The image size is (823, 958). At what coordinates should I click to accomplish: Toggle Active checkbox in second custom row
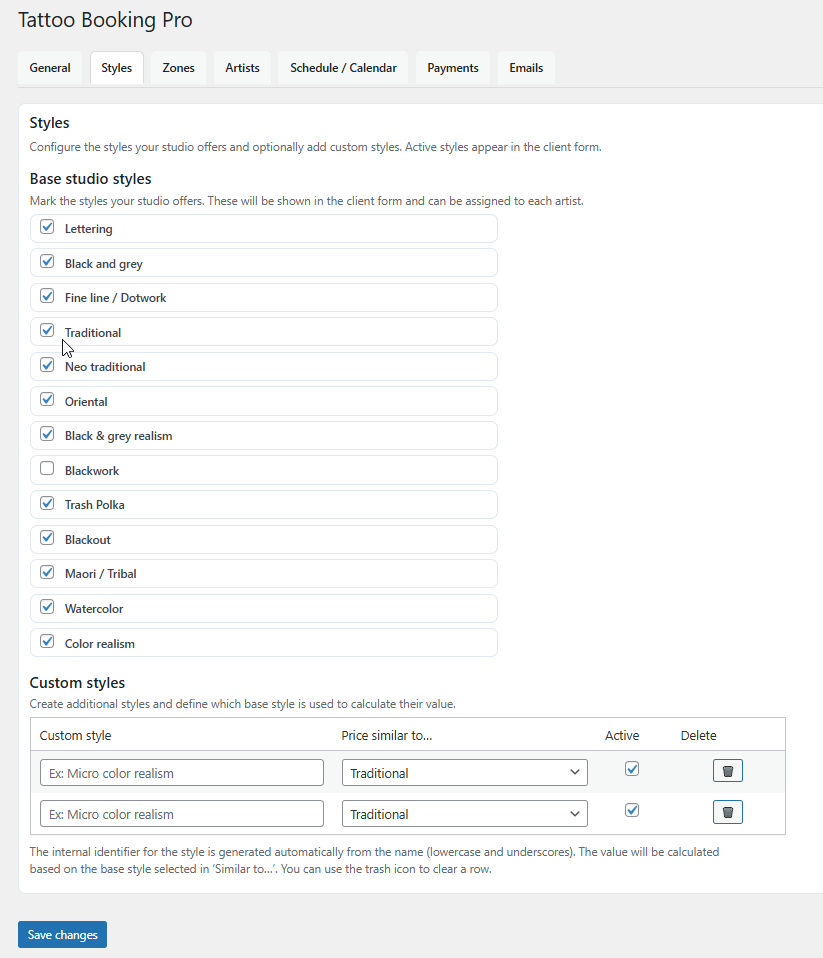[x=631, y=810]
